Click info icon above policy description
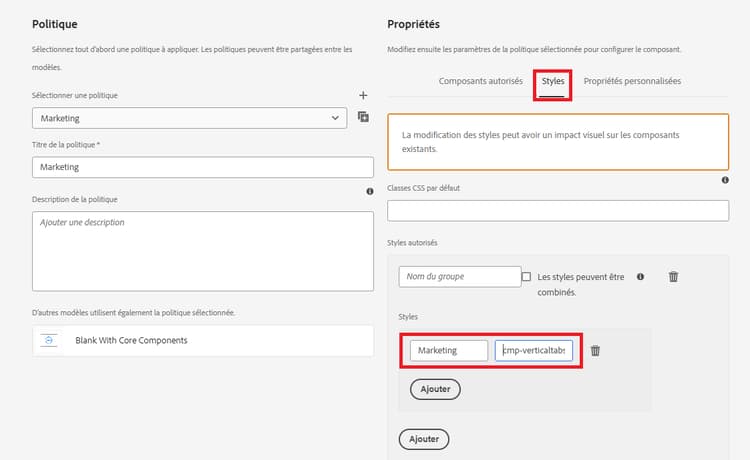 tap(369, 191)
